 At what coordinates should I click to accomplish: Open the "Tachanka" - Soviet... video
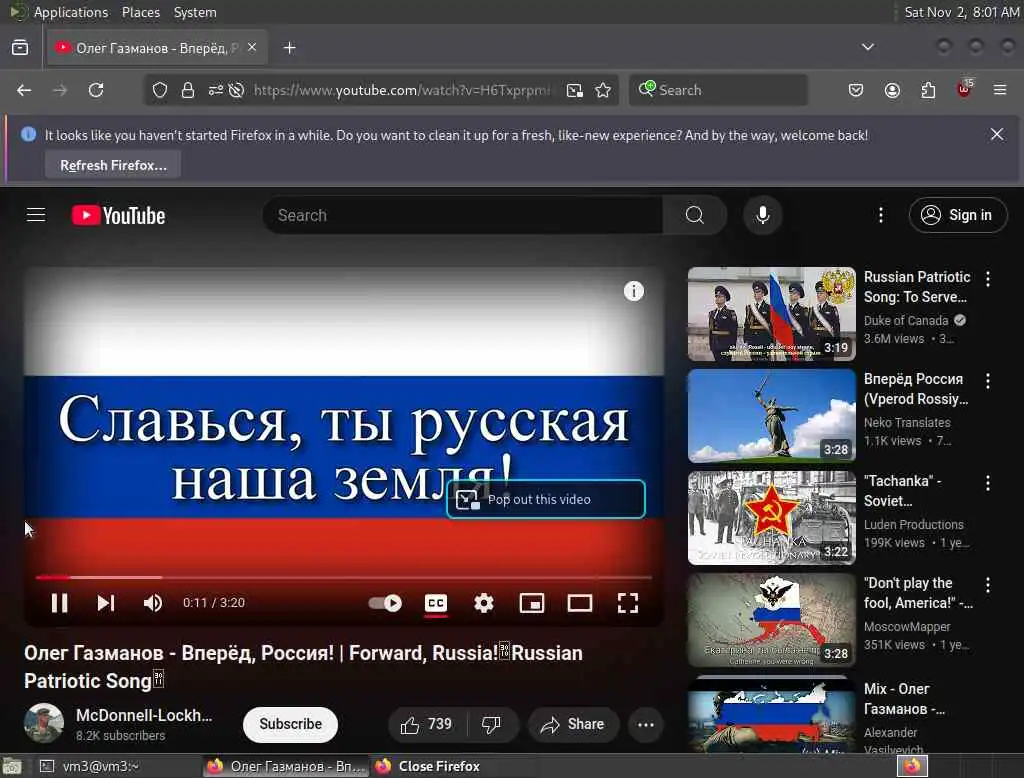pos(771,517)
